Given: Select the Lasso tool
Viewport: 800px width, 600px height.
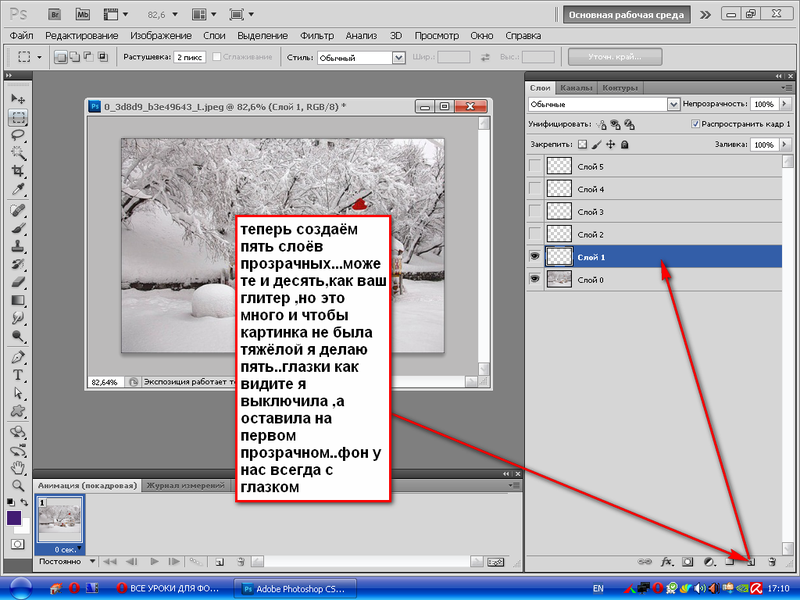Looking at the screenshot, I should tap(18, 135).
